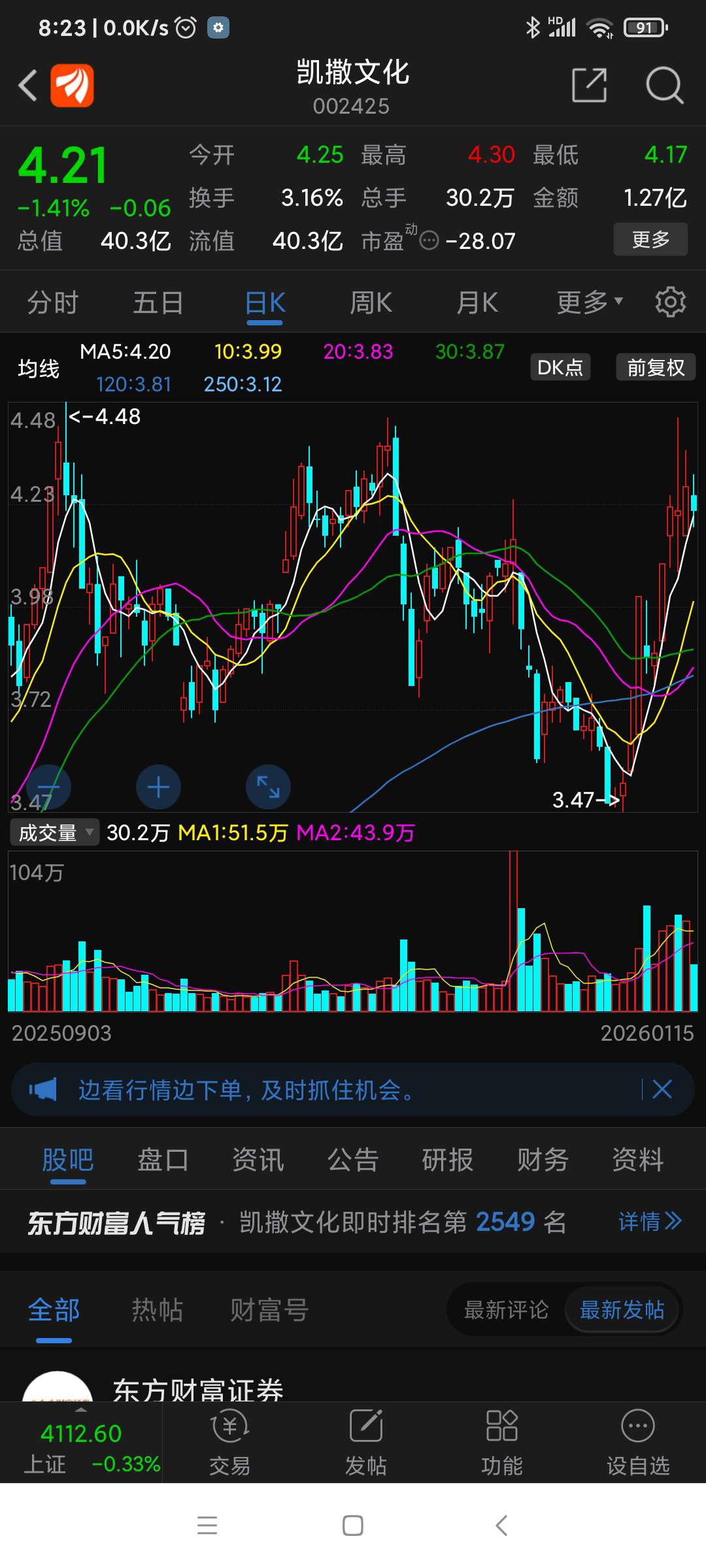Open the 资料 company profile tab
Viewport: 706px width, 1568px height.
pyautogui.click(x=638, y=1160)
